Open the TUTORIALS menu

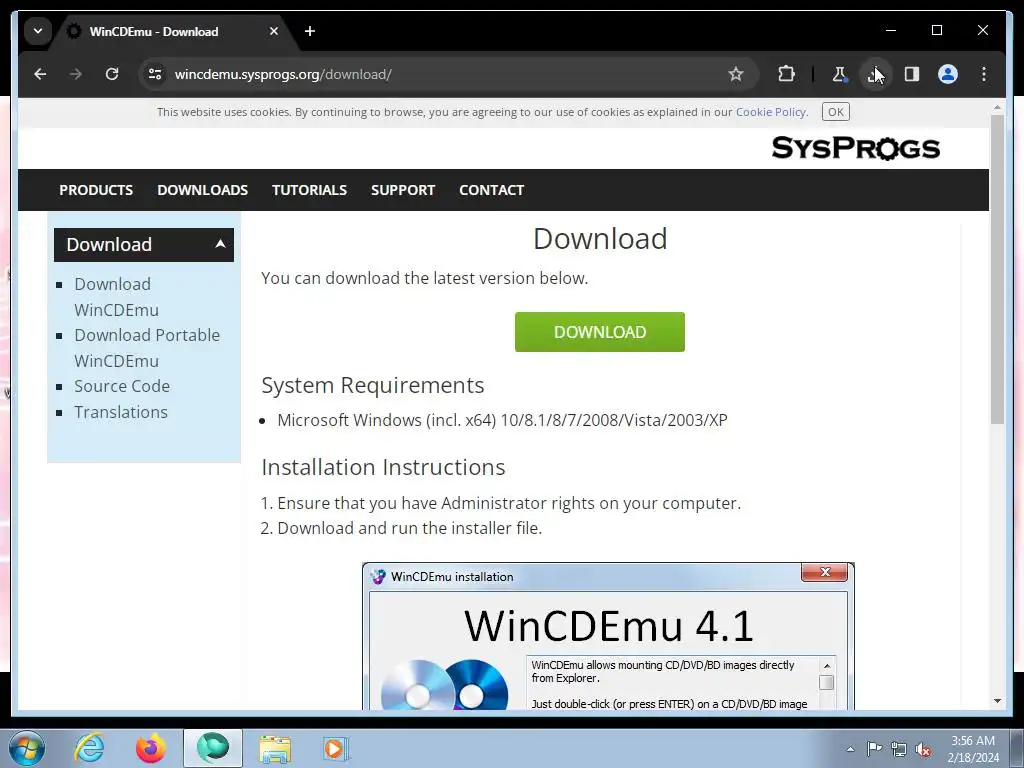(x=310, y=190)
